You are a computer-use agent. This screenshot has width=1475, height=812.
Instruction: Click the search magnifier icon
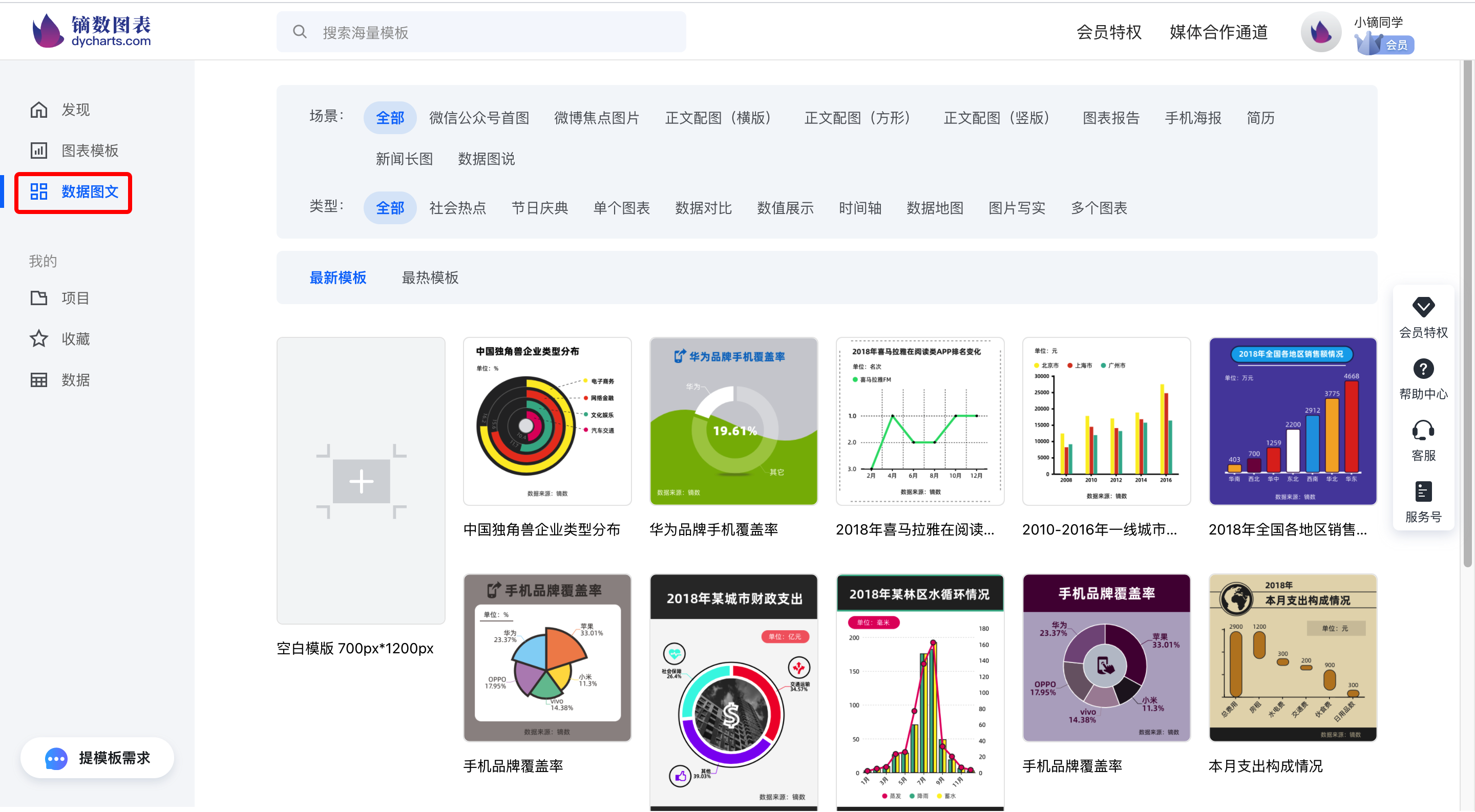(x=300, y=32)
